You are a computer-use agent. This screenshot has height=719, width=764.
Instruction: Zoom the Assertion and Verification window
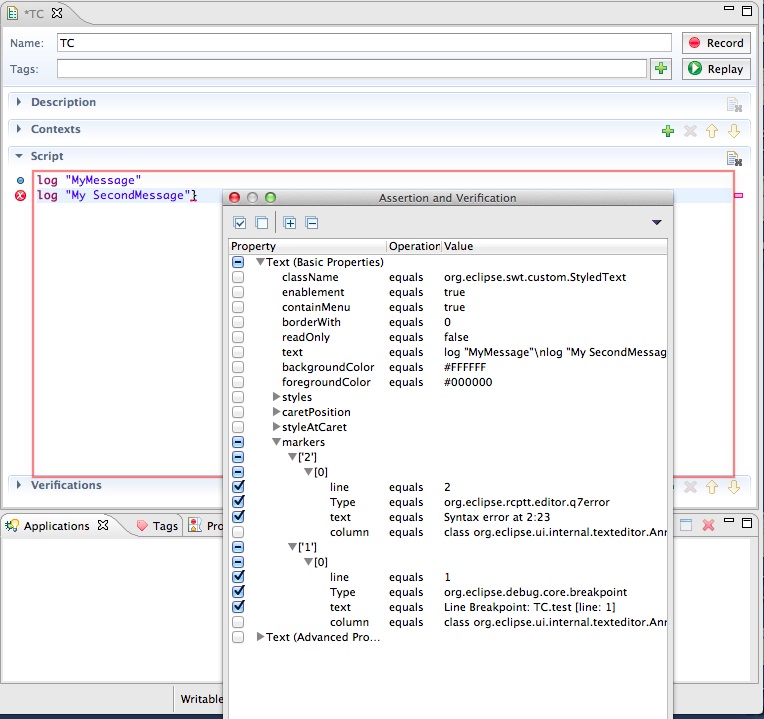click(x=270, y=197)
